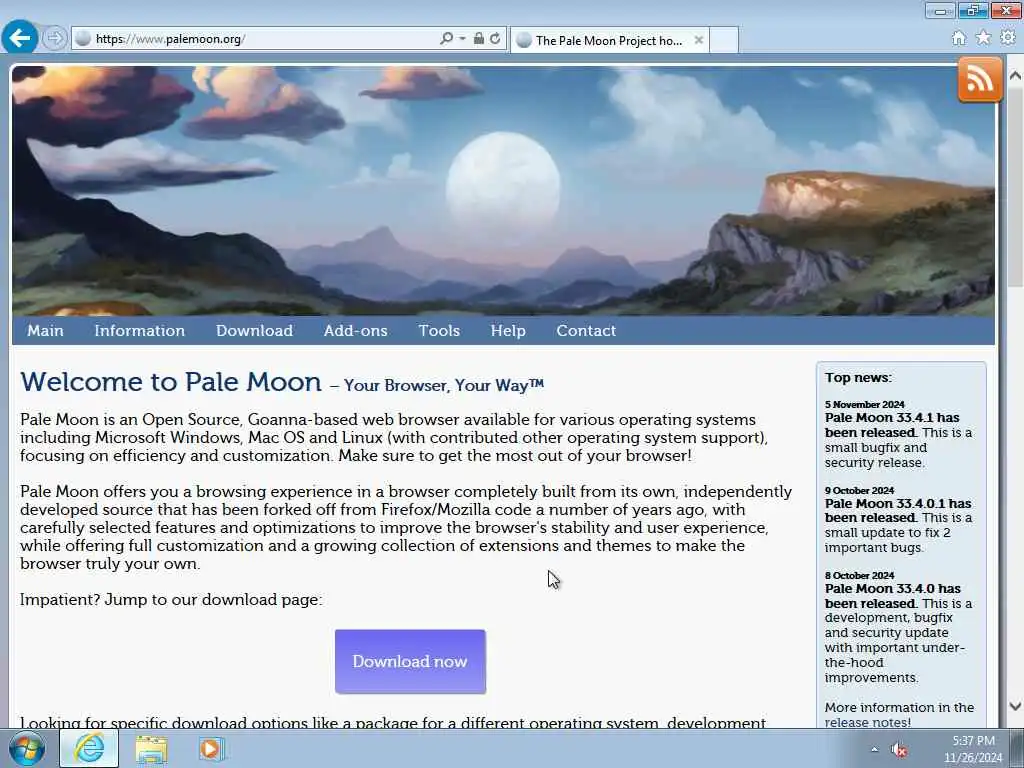Click the Top news heading
The width and height of the screenshot is (1024, 768).
click(858, 377)
